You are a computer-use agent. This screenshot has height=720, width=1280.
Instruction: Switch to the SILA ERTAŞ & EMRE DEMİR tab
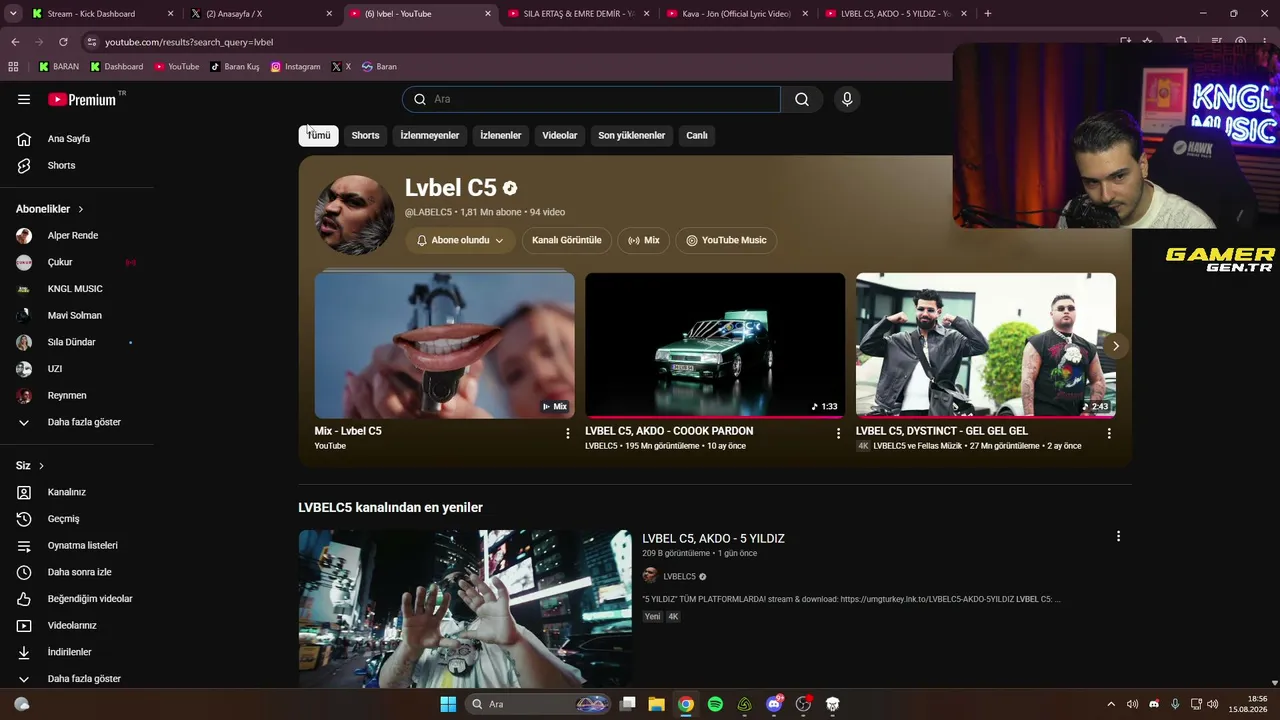[x=579, y=14]
